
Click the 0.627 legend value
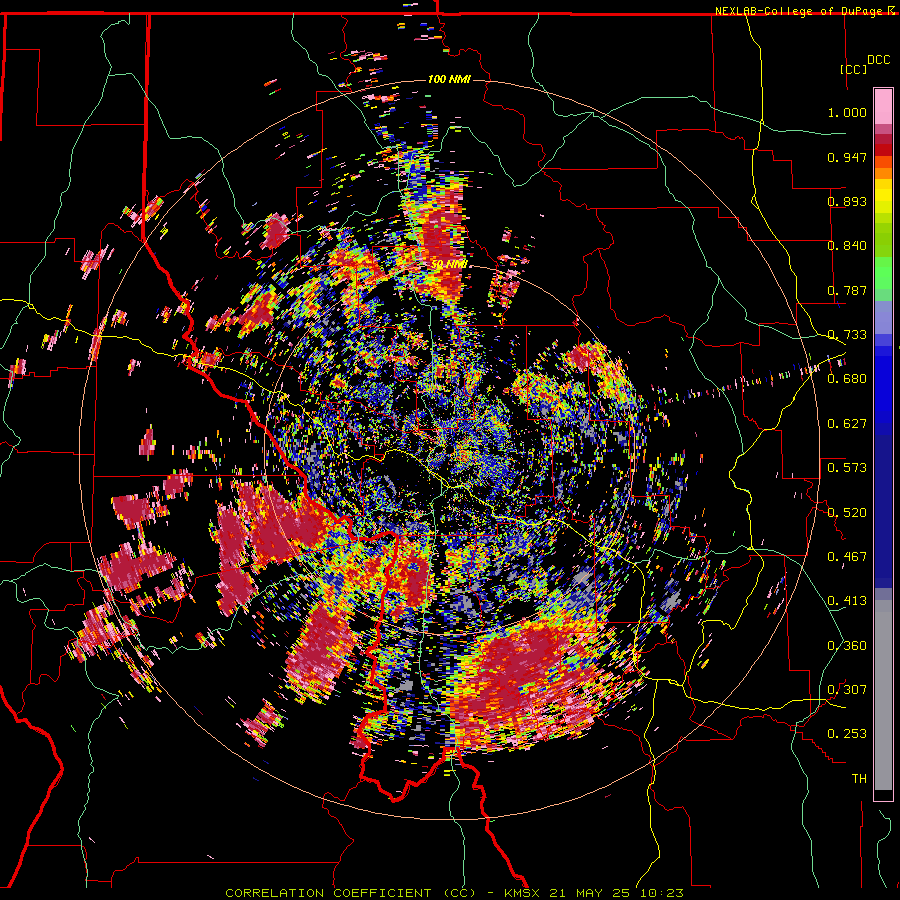[847, 424]
